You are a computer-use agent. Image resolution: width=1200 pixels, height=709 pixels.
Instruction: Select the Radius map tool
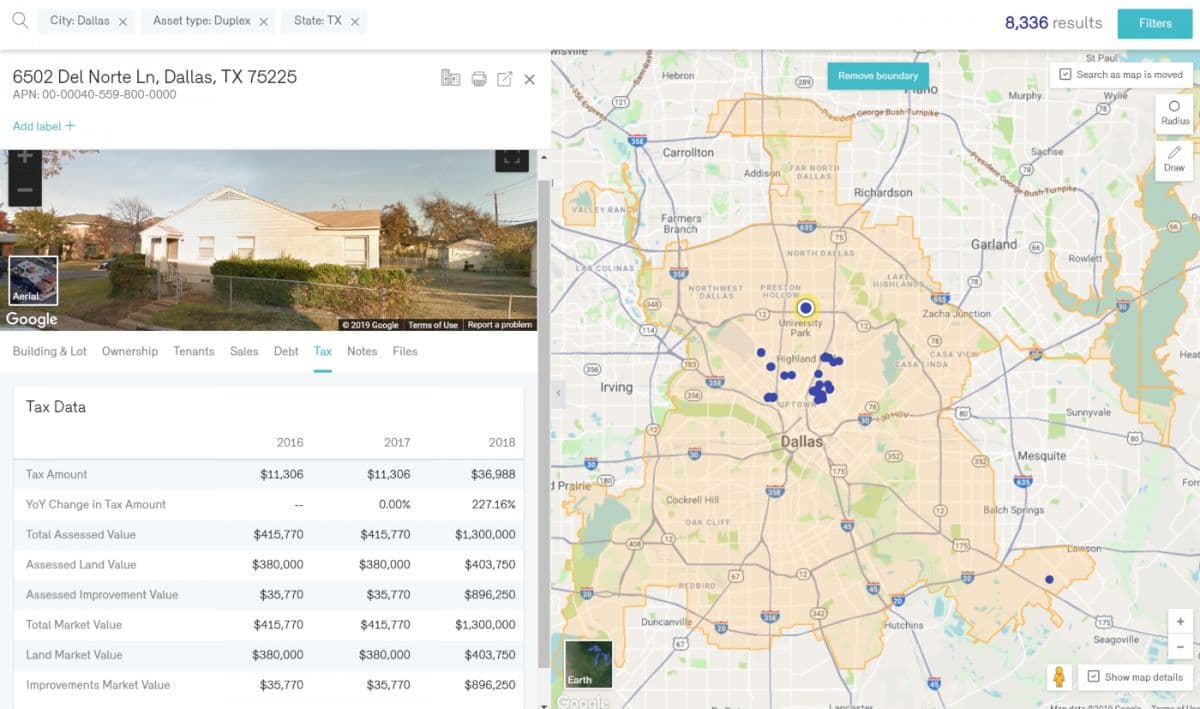tap(1174, 112)
